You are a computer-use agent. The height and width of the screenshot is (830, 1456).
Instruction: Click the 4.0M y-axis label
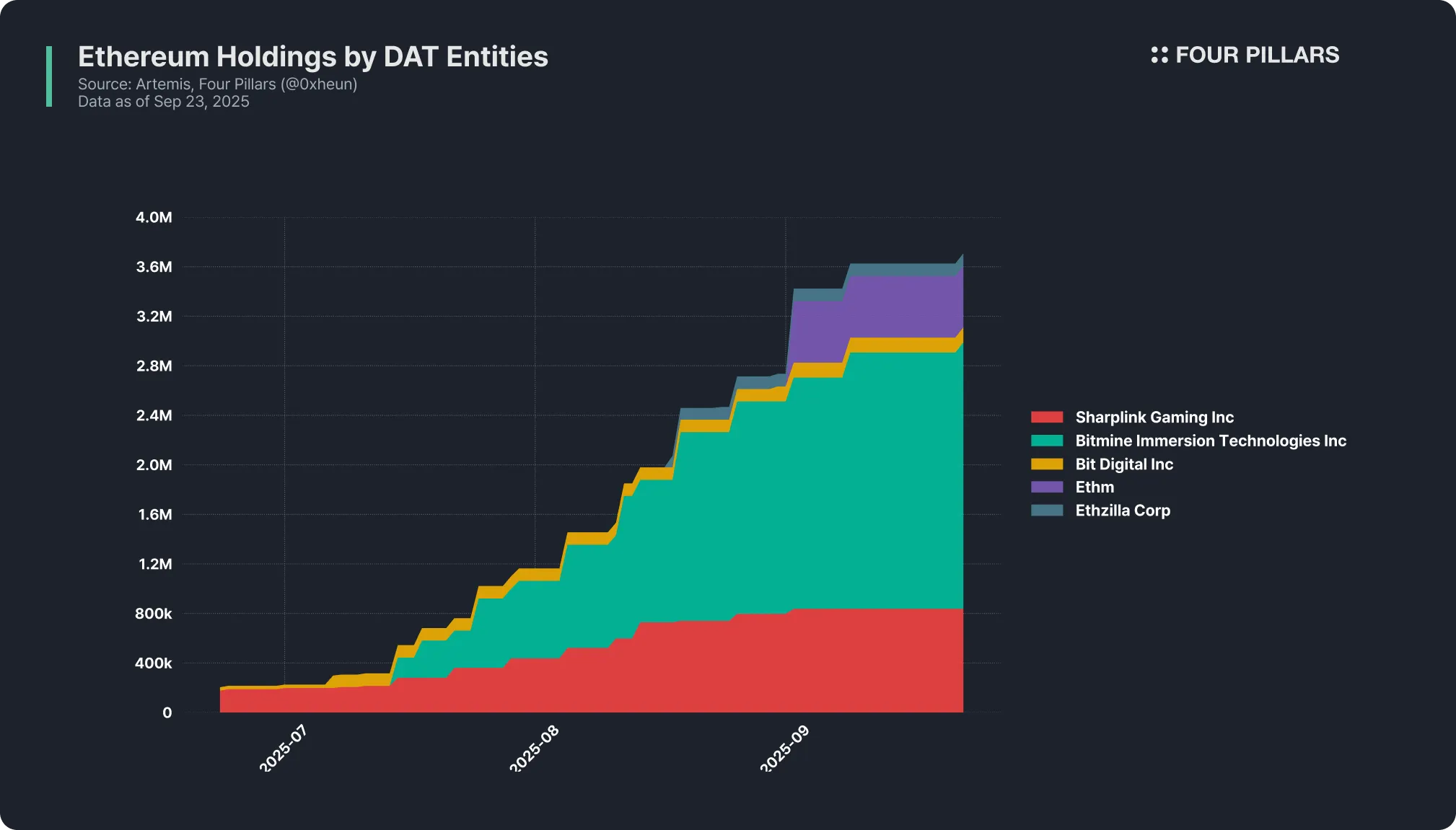pos(154,218)
